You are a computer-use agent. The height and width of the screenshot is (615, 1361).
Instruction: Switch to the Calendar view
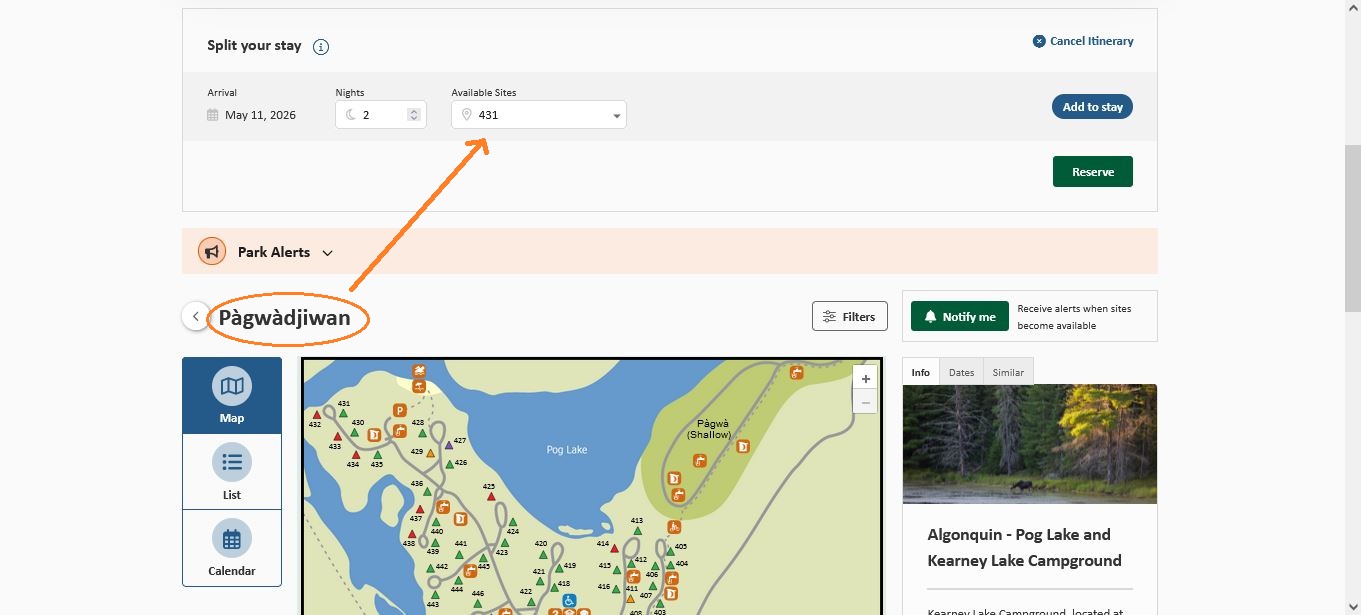[x=232, y=548]
